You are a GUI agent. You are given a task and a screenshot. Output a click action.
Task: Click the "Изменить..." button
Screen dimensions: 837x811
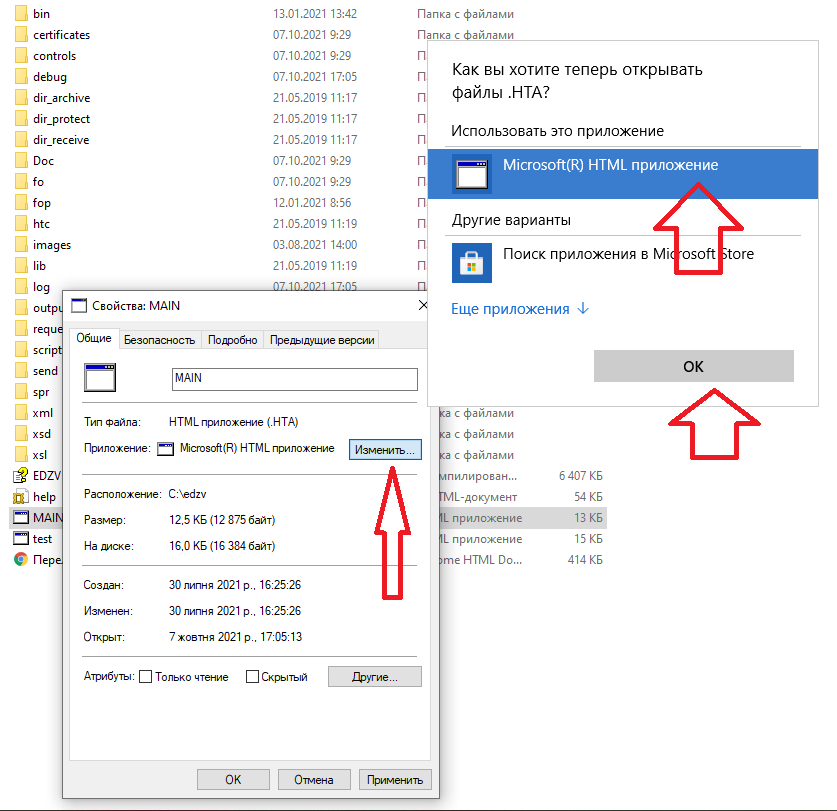coord(385,450)
